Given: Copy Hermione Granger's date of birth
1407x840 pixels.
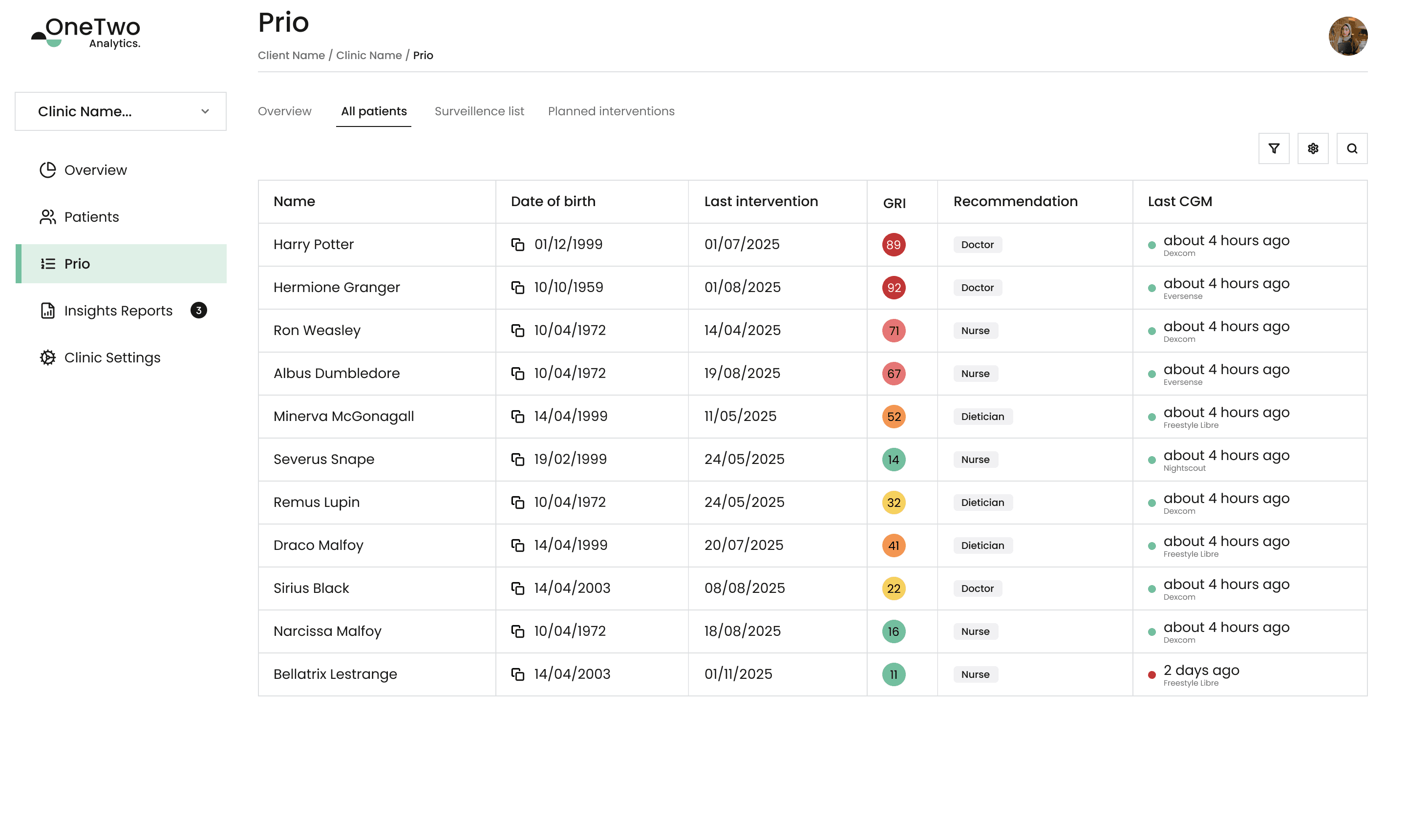Looking at the screenshot, I should (x=517, y=288).
